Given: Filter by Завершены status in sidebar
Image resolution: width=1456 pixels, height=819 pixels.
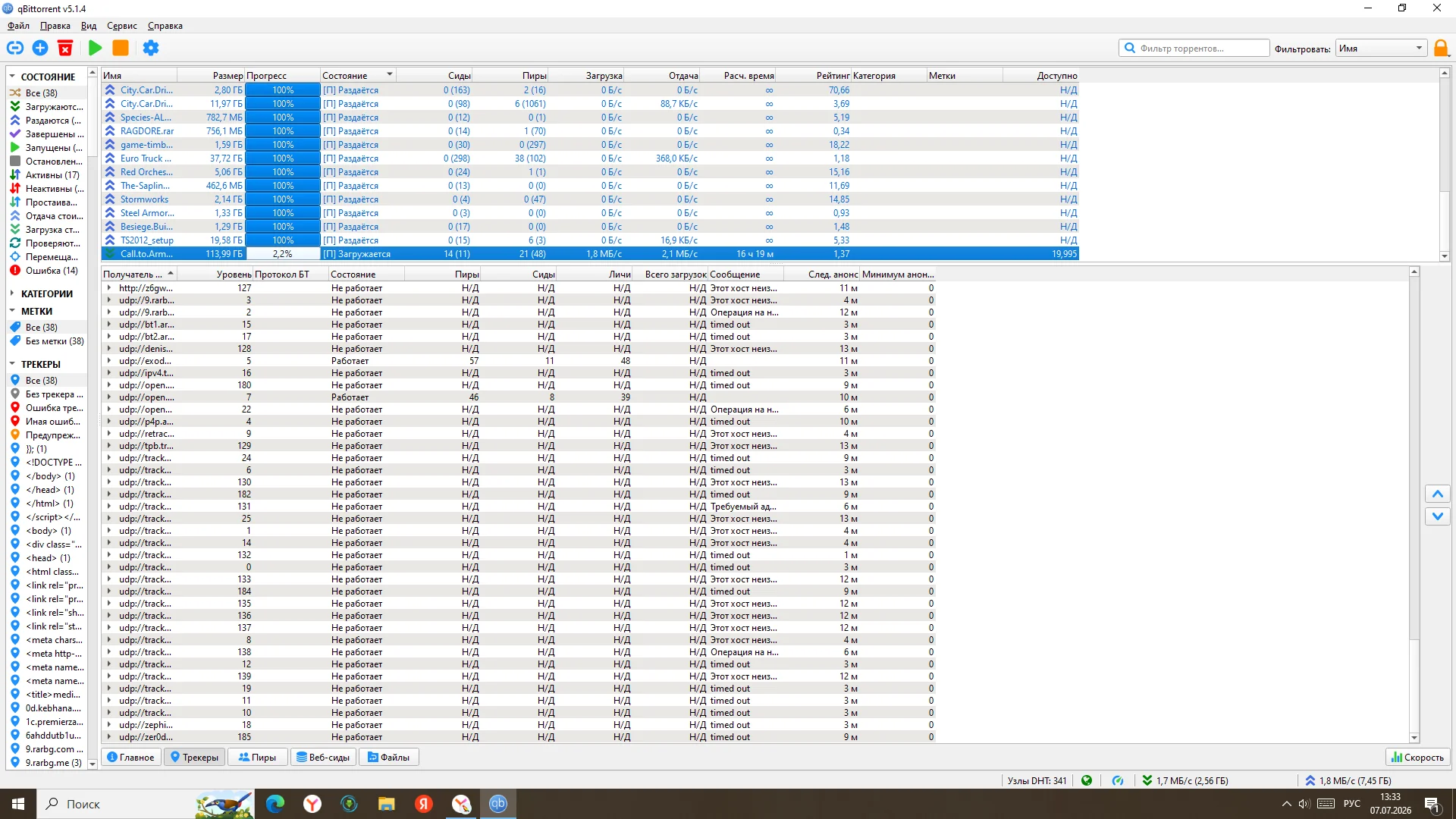Looking at the screenshot, I should (47, 134).
